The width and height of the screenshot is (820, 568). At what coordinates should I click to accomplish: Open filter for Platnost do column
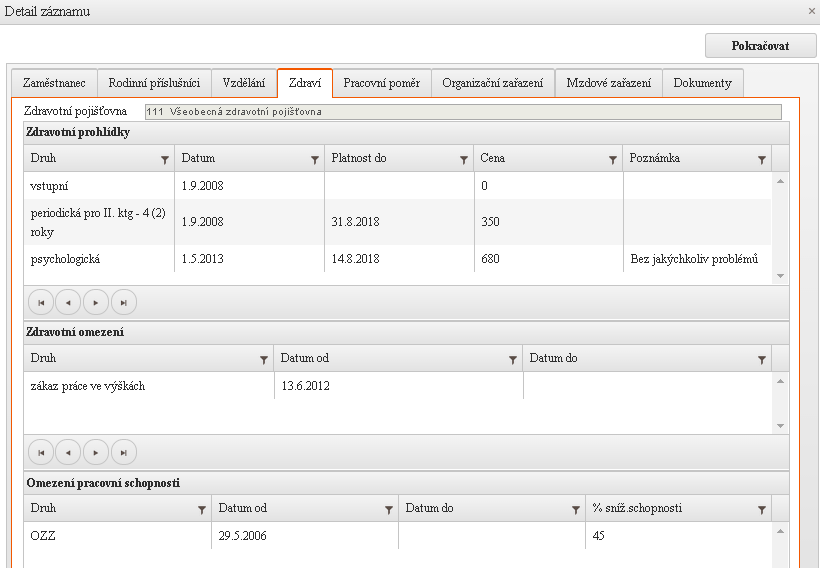pyautogui.click(x=464, y=159)
